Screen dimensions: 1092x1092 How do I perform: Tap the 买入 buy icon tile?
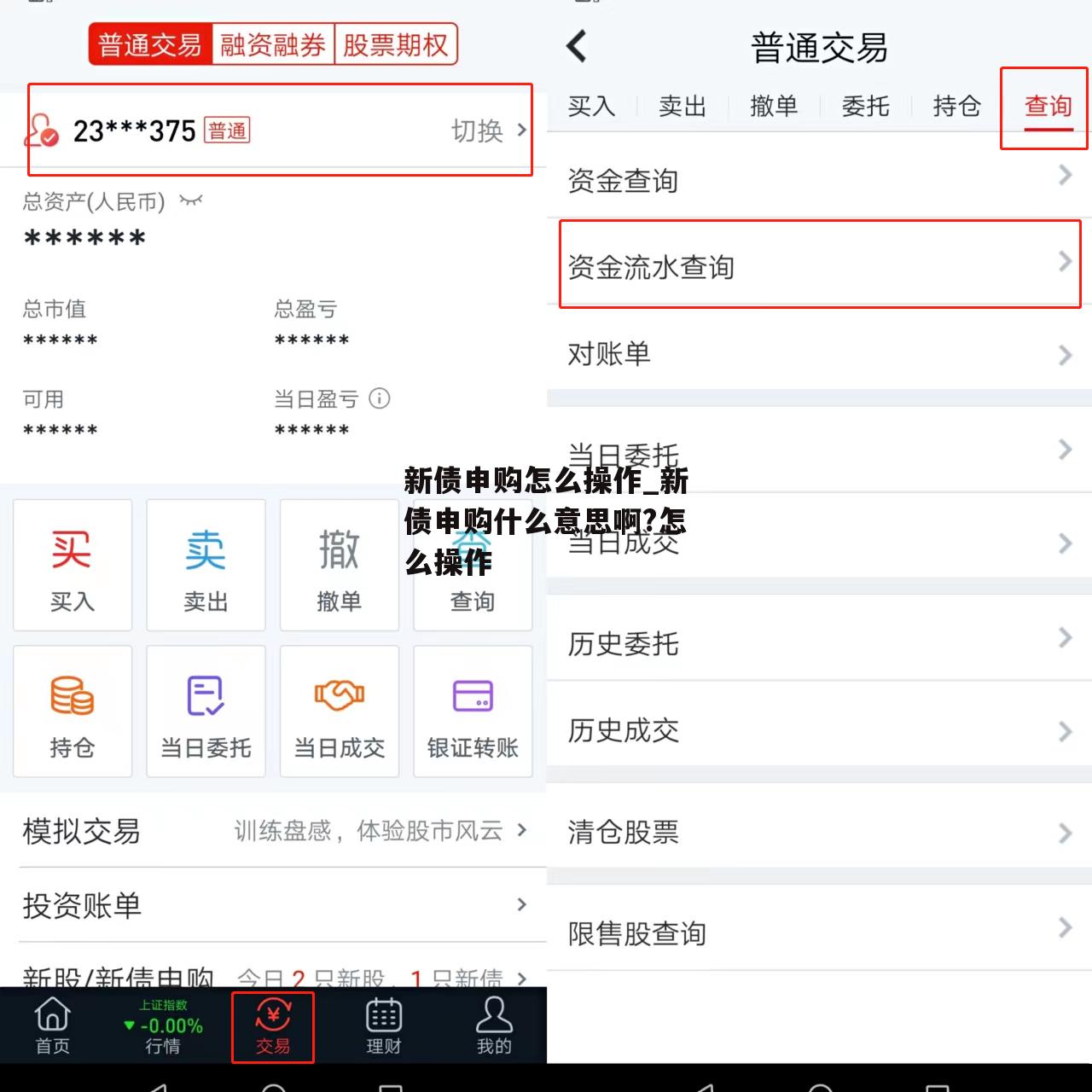point(73,565)
